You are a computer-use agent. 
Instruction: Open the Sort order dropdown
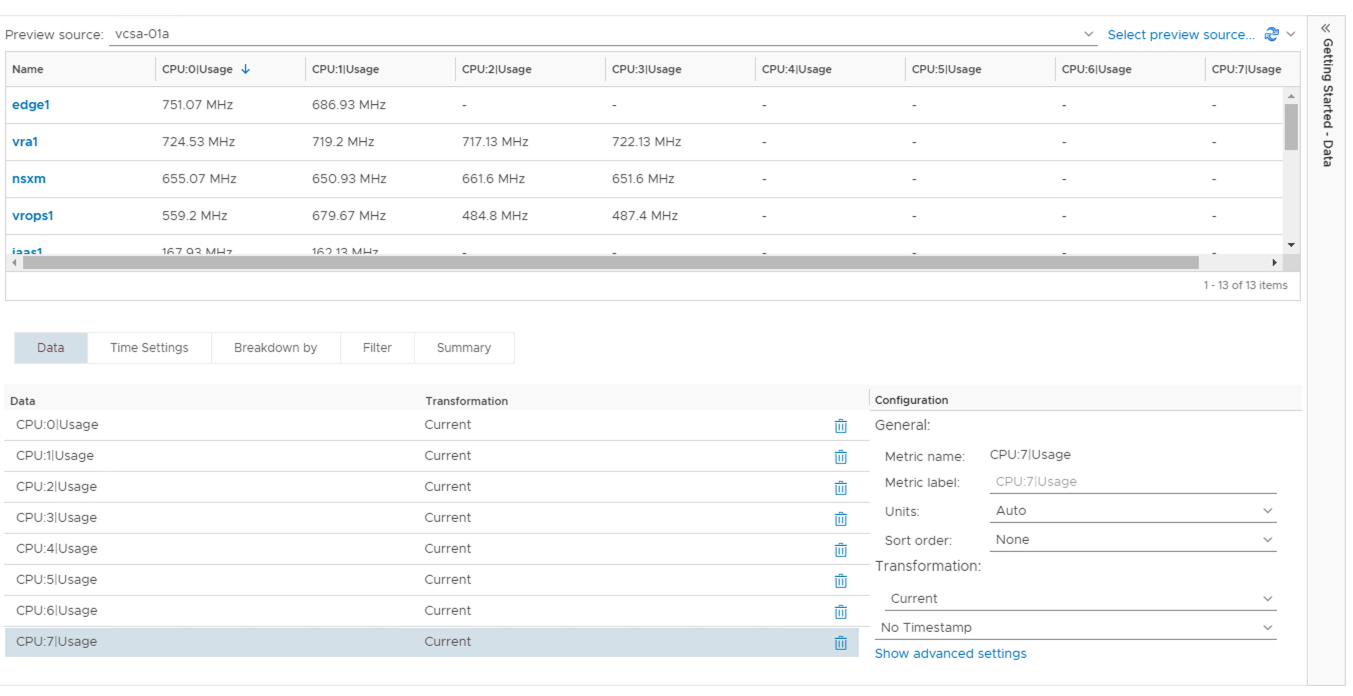pos(1132,540)
